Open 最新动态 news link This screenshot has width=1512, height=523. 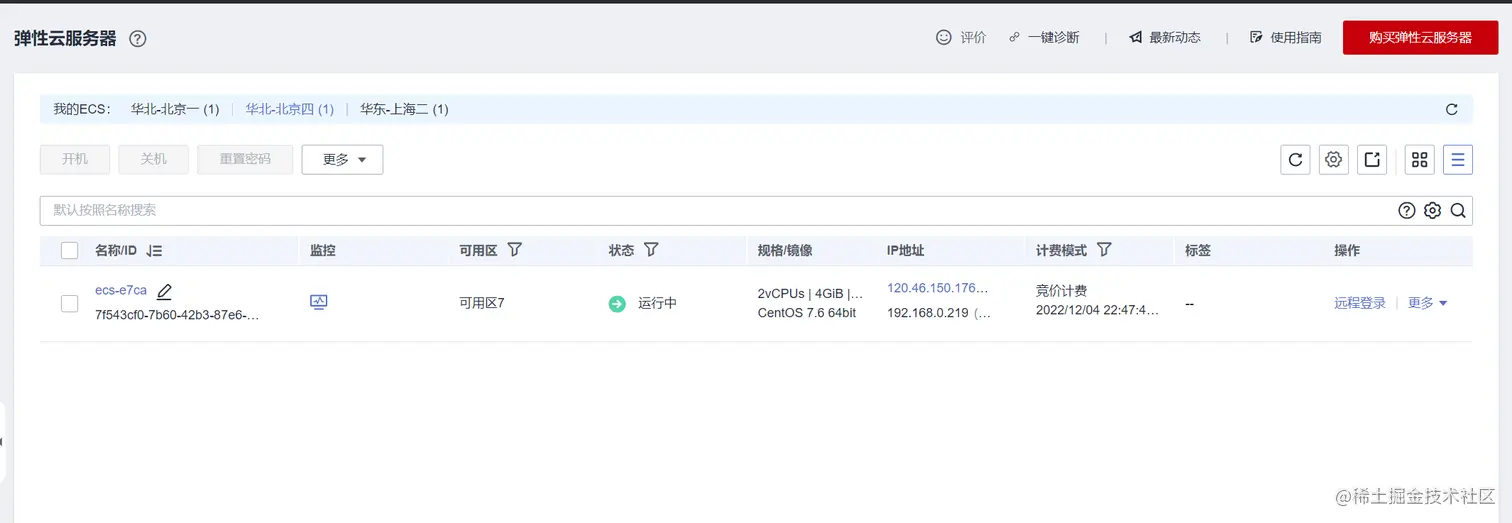pos(1165,37)
